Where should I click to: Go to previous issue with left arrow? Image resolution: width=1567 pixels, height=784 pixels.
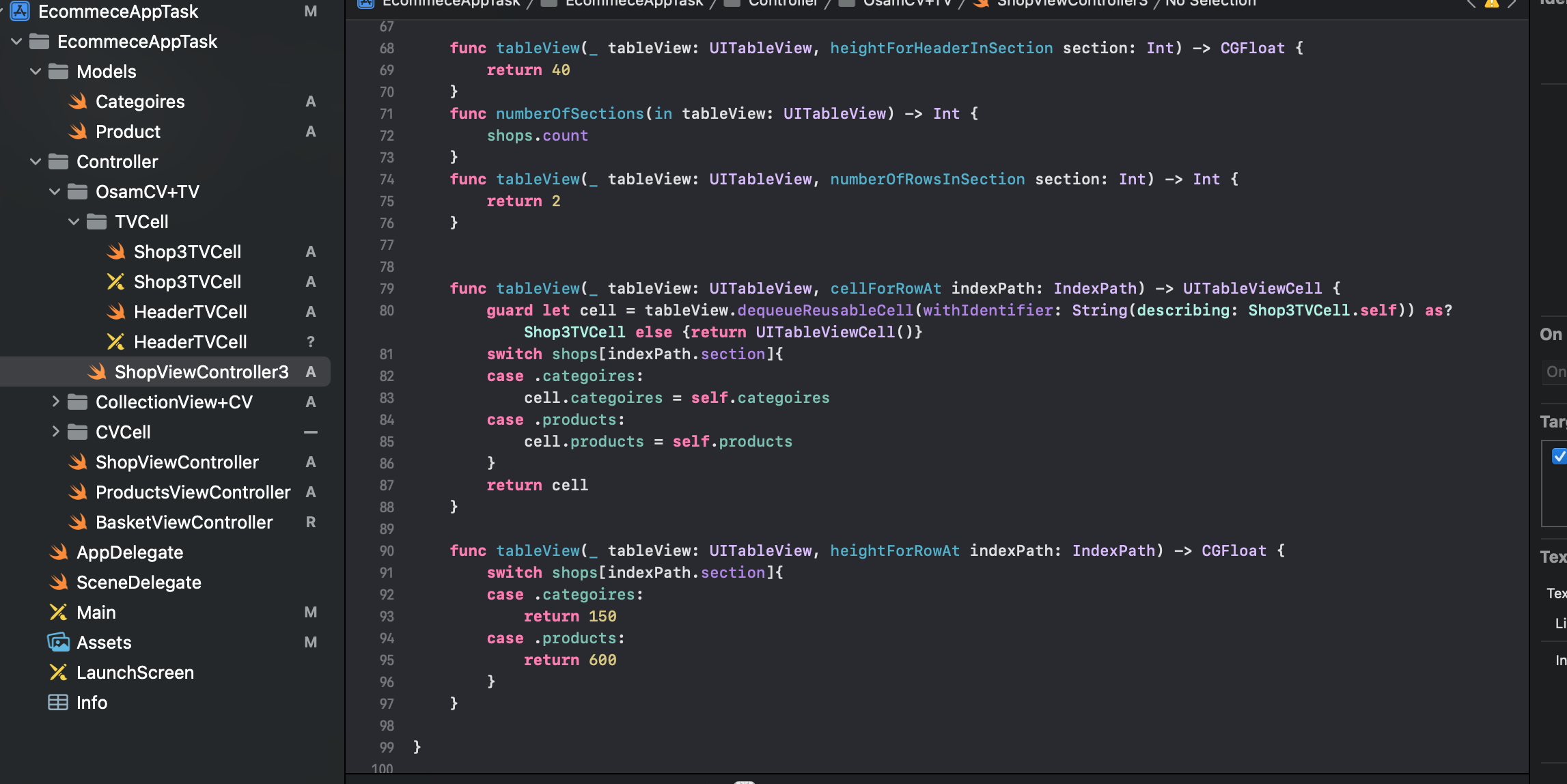[x=1471, y=3]
